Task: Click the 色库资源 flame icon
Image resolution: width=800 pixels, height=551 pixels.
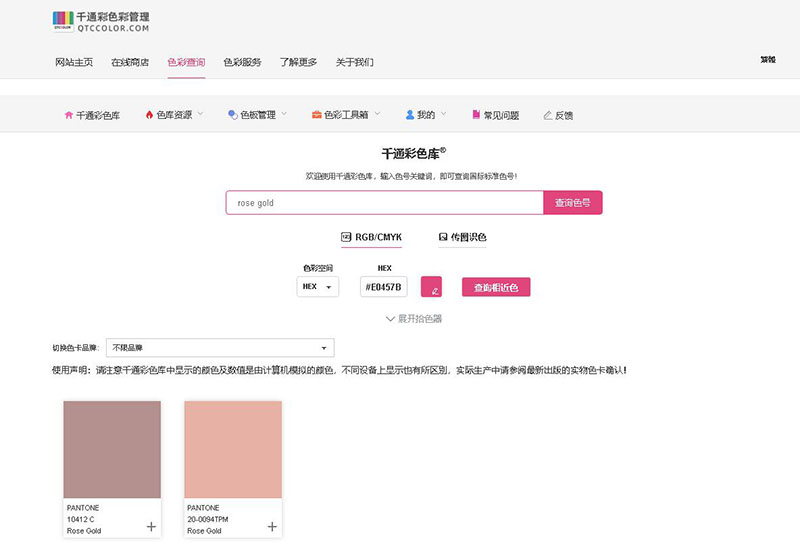Action: [x=150, y=115]
